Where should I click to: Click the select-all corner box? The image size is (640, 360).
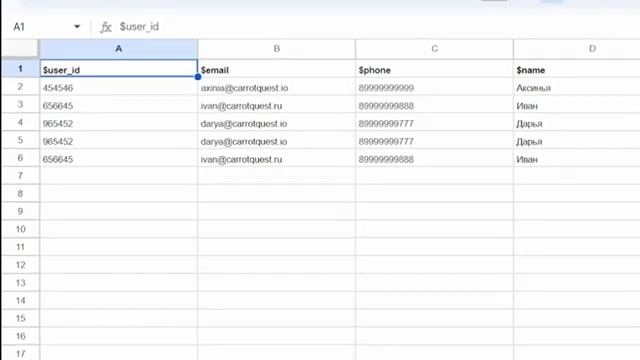[x=20, y=49]
